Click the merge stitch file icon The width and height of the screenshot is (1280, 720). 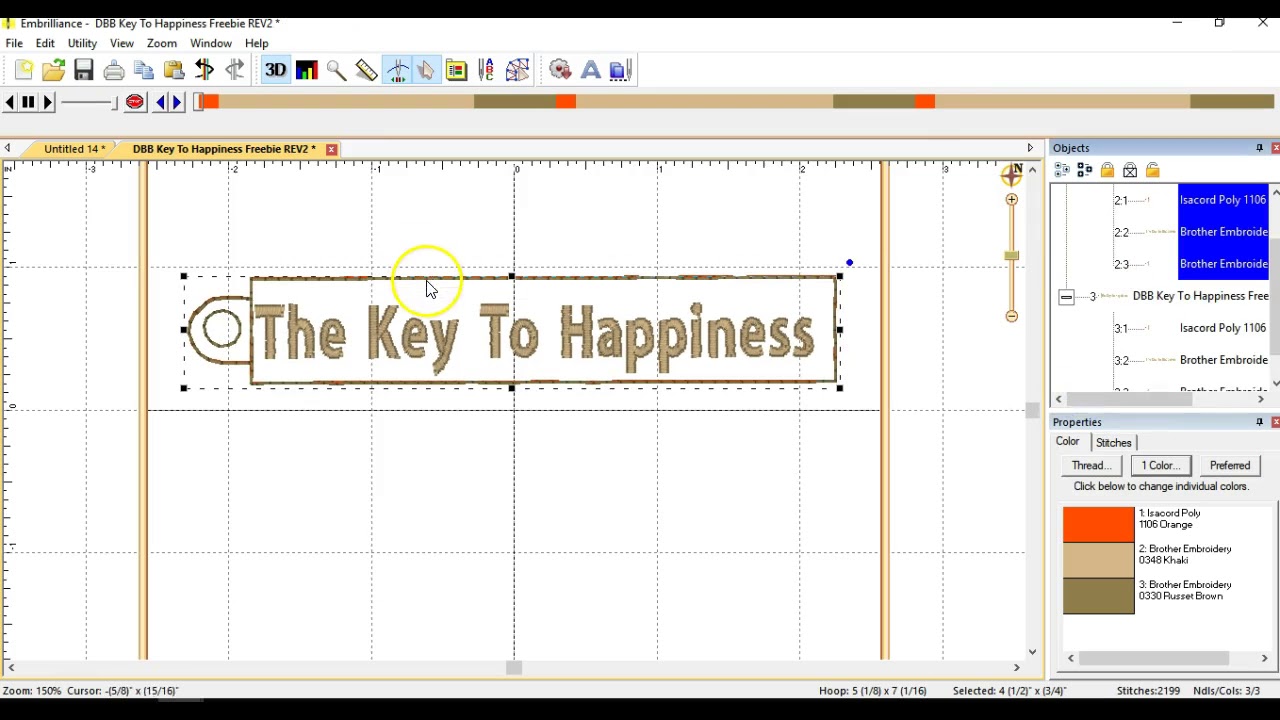620,70
